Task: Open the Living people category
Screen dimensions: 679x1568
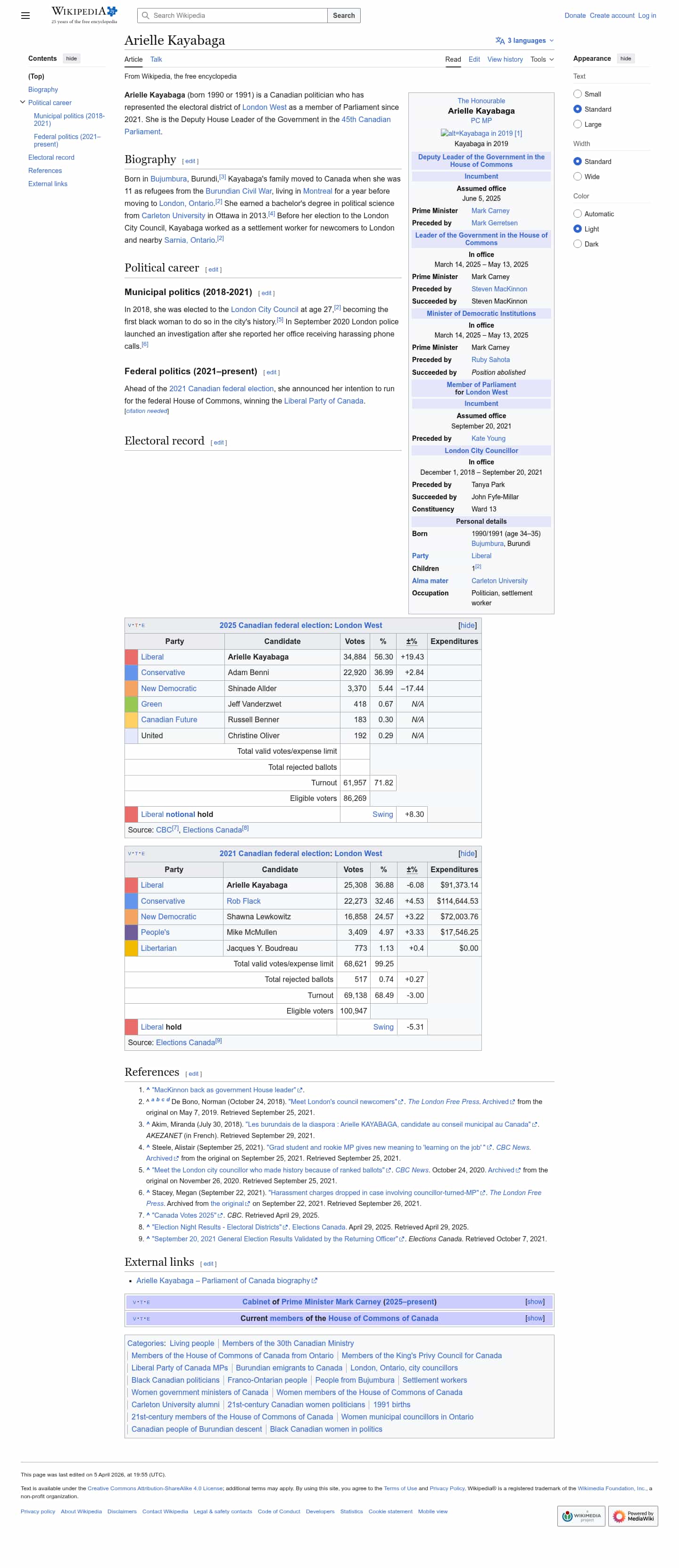Action: tap(192, 1344)
